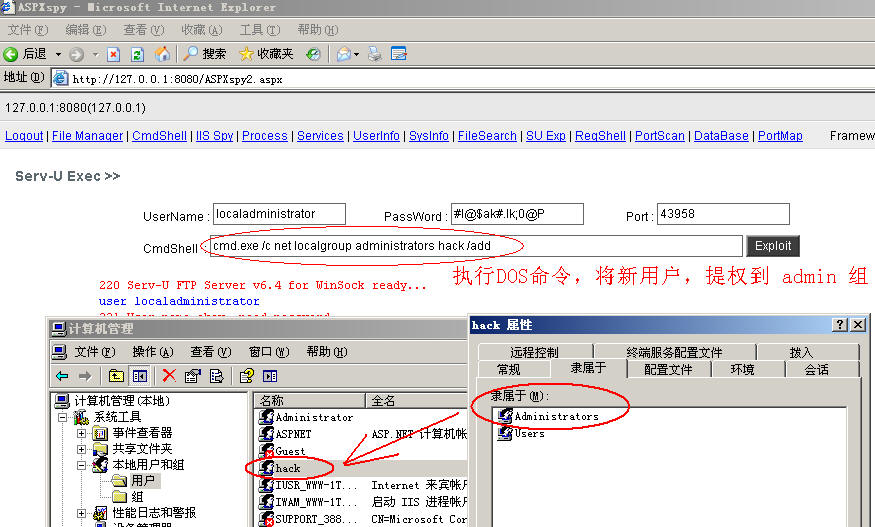Click the Computer Management back arrow icon
This screenshot has height=527, width=875.
(62, 376)
